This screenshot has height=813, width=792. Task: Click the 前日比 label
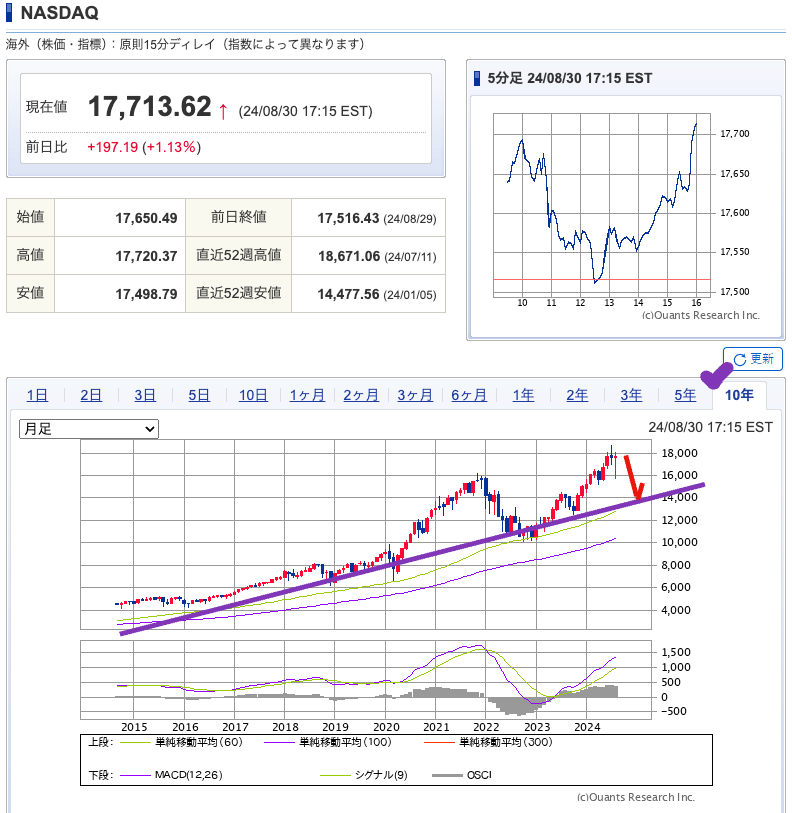coord(47,147)
